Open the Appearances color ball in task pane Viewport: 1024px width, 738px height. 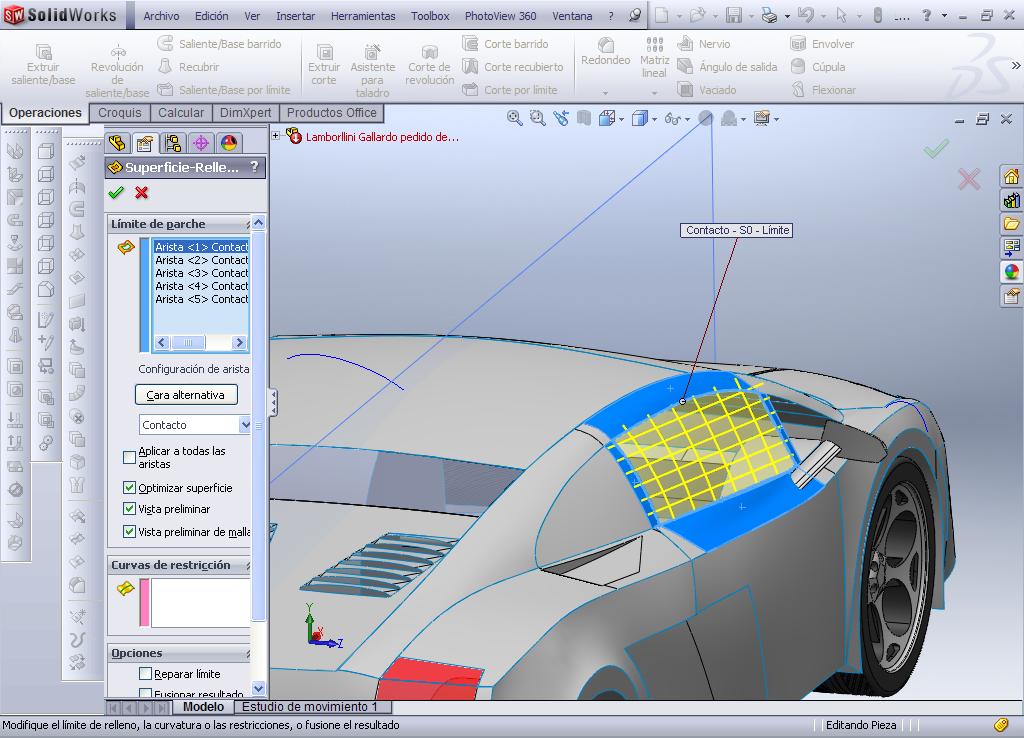[1011, 272]
